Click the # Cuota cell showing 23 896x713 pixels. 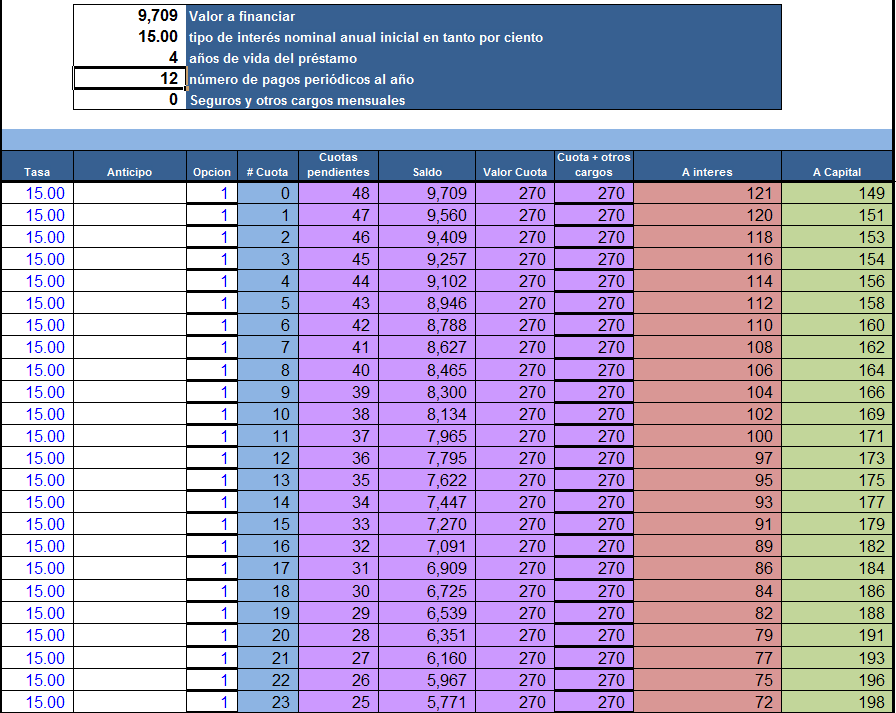tap(267, 702)
